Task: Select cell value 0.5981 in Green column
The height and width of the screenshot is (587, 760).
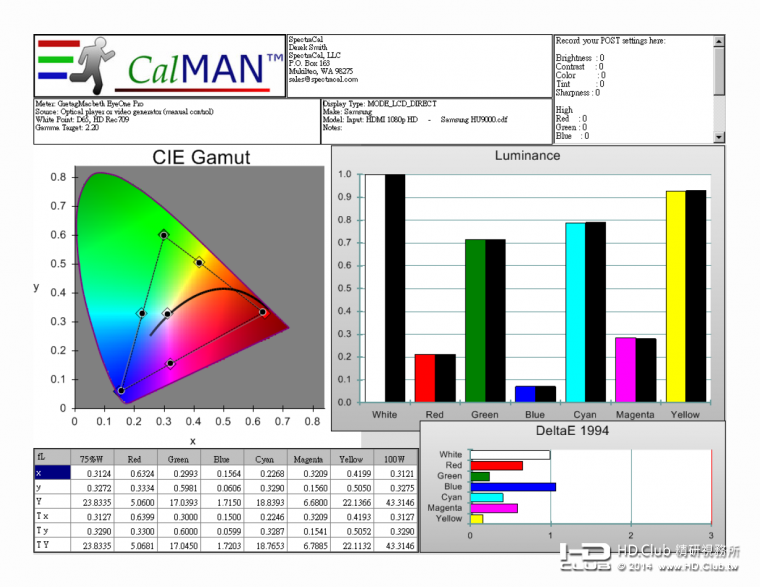Action: (x=179, y=488)
